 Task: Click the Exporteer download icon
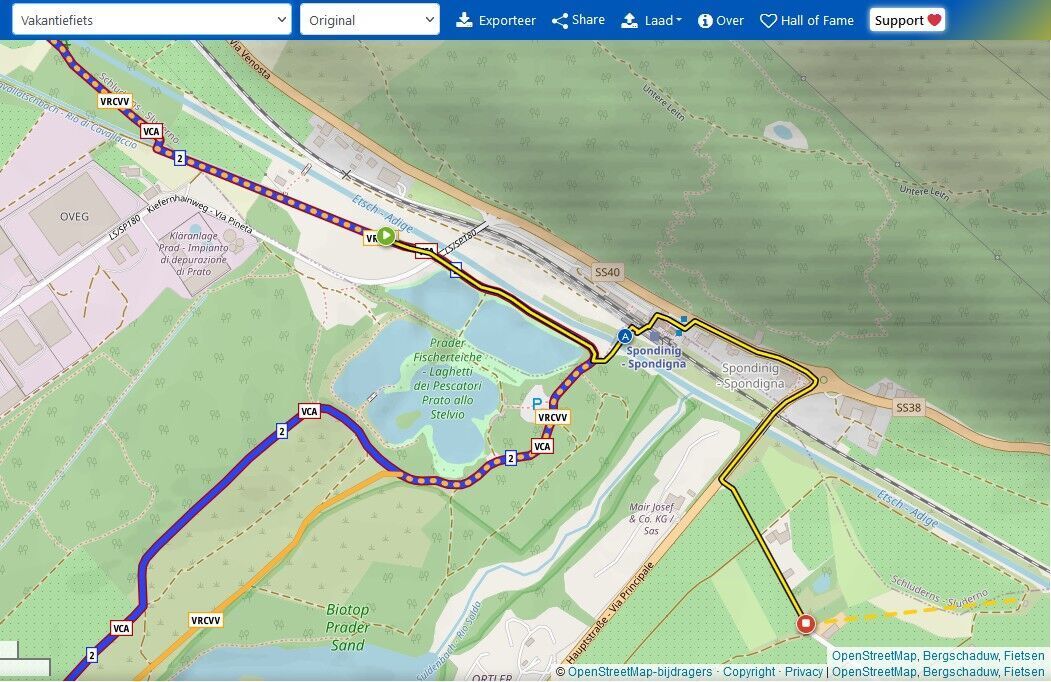coord(464,20)
